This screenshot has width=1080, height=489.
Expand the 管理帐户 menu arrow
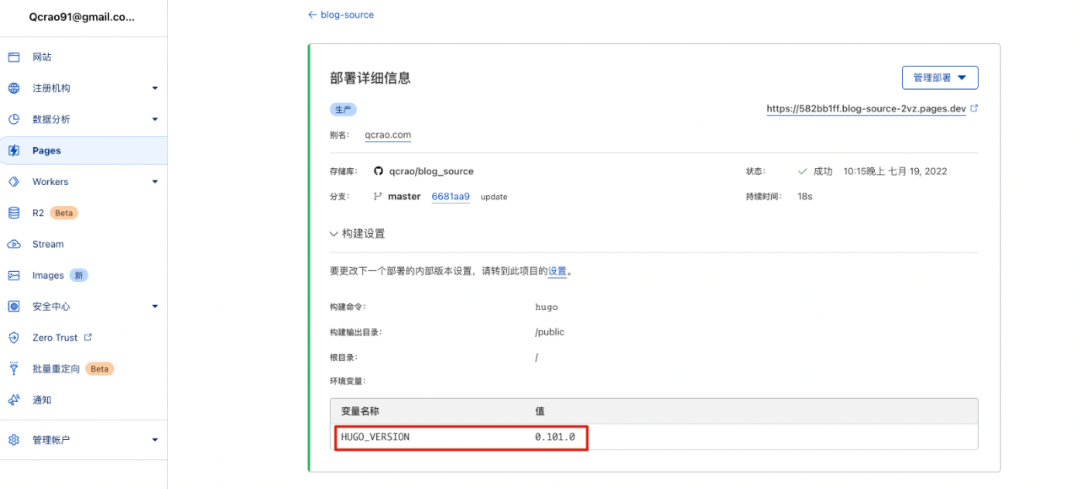pos(155,439)
